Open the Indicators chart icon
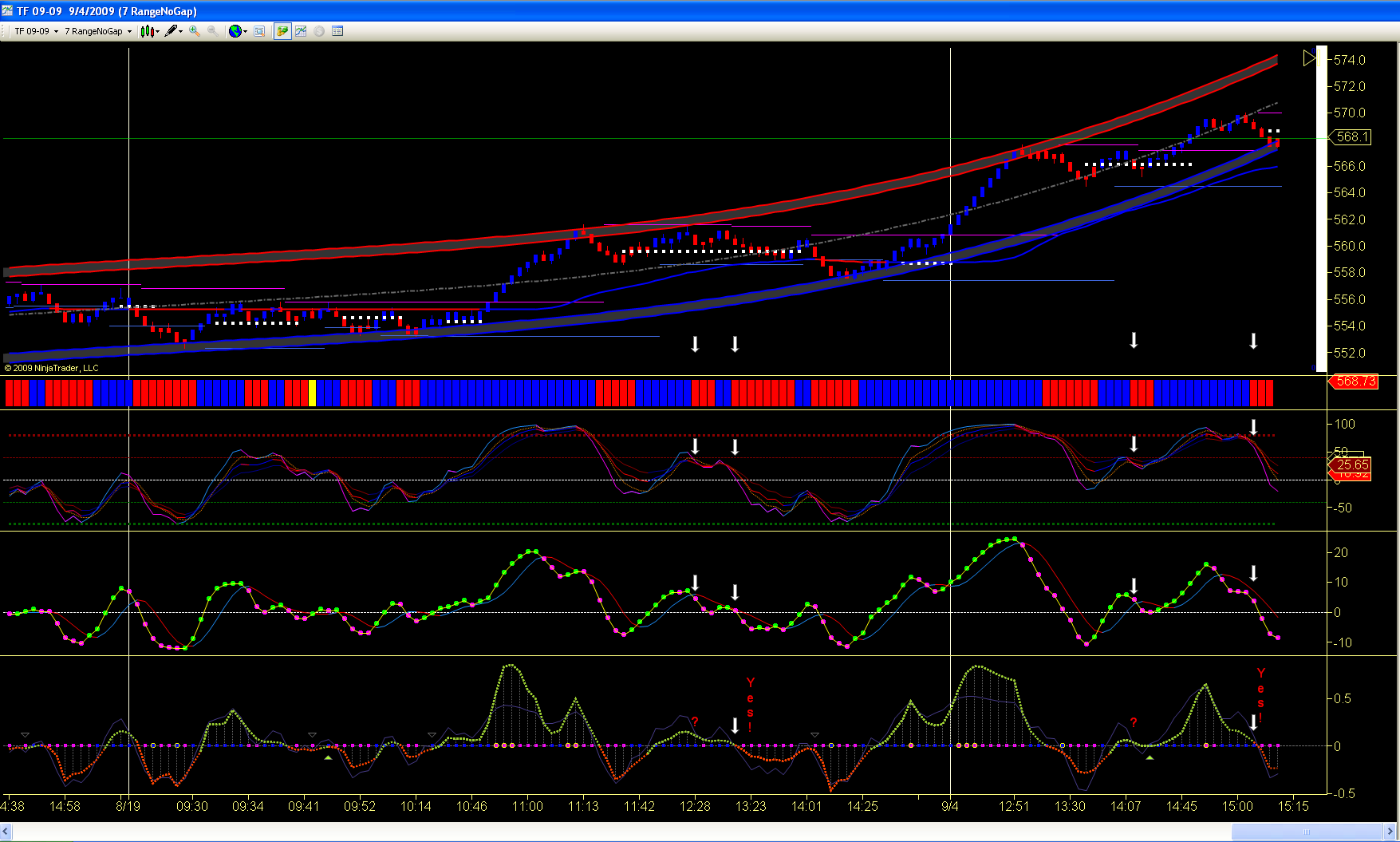The height and width of the screenshot is (842, 1400). (x=301, y=31)
